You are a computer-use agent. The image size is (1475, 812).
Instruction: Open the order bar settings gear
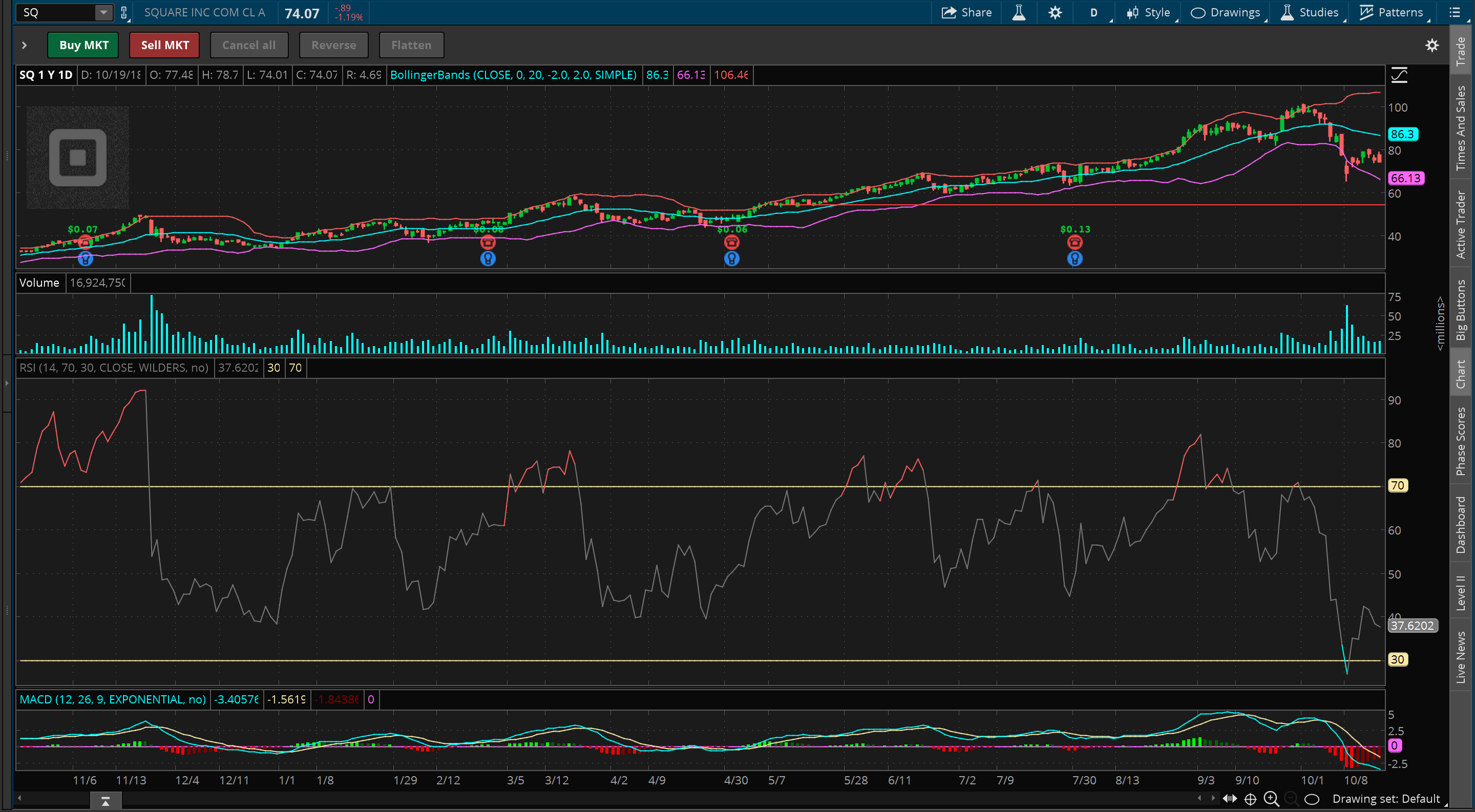[1432, 45]
